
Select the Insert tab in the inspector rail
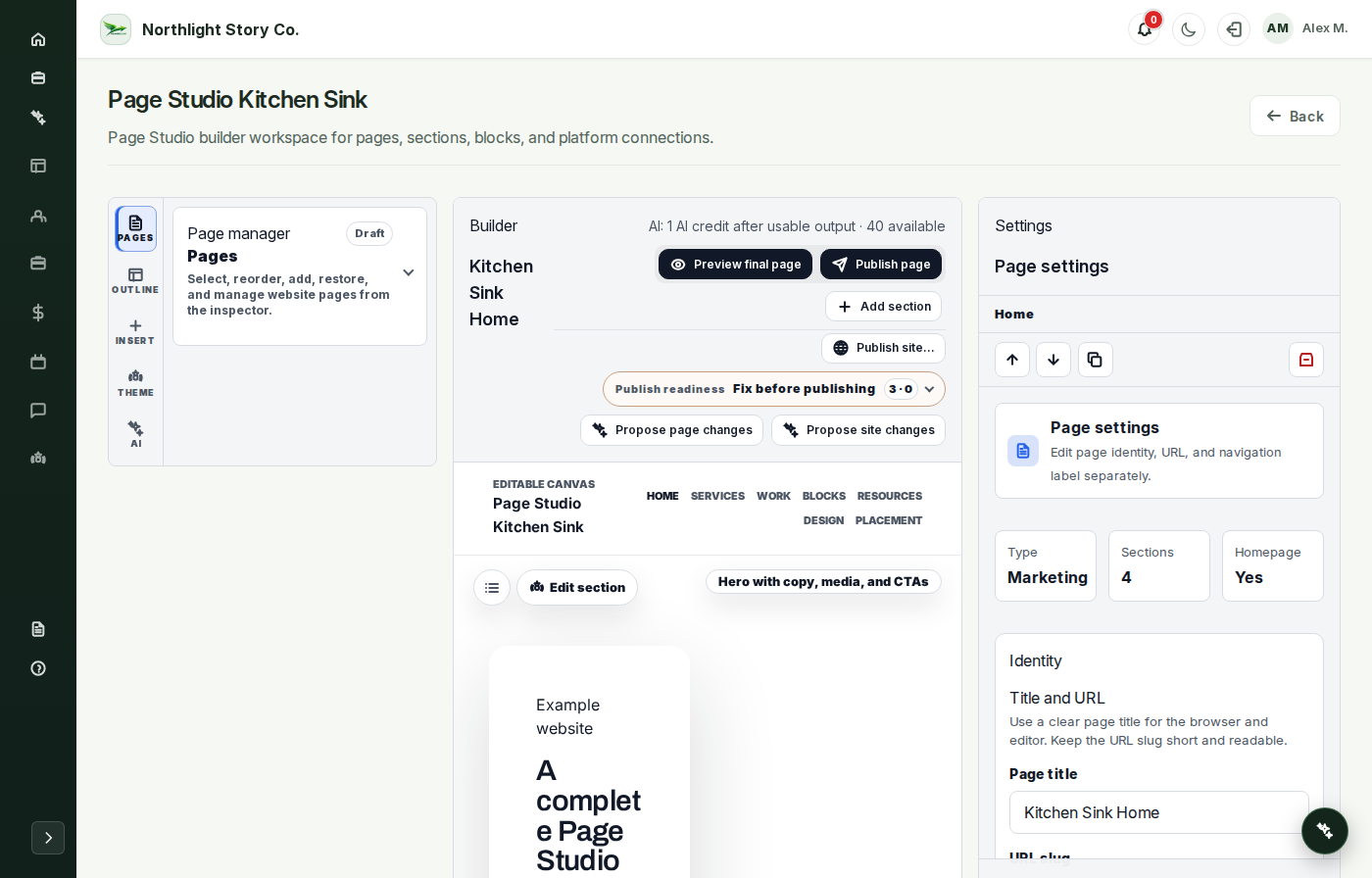coord(135,332)
